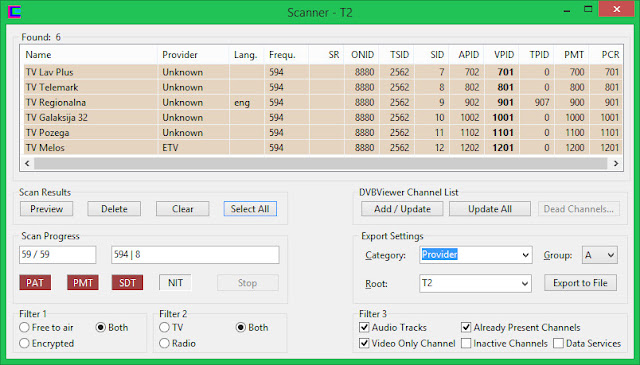Sort by the ONID column header

point(362,55)
